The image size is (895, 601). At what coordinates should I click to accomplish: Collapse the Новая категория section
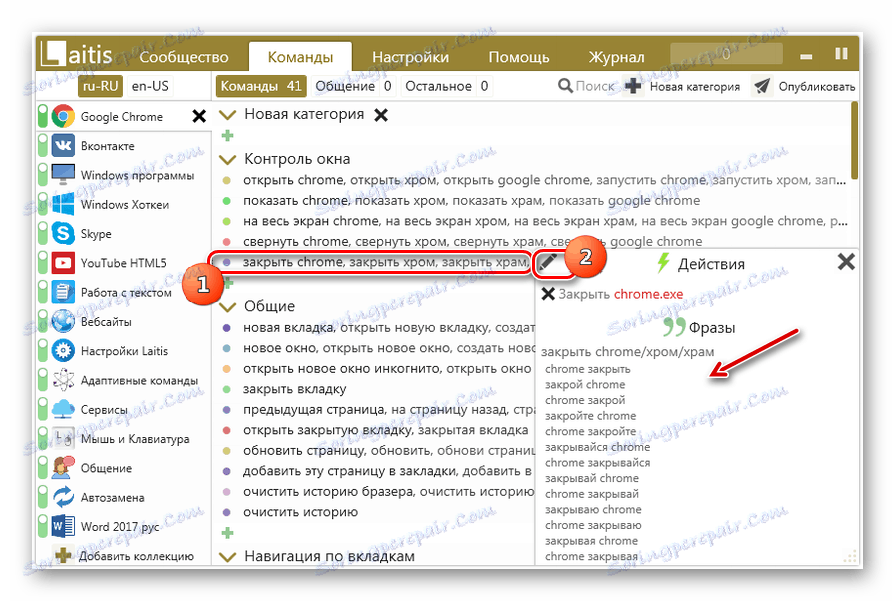click(228, 115)
